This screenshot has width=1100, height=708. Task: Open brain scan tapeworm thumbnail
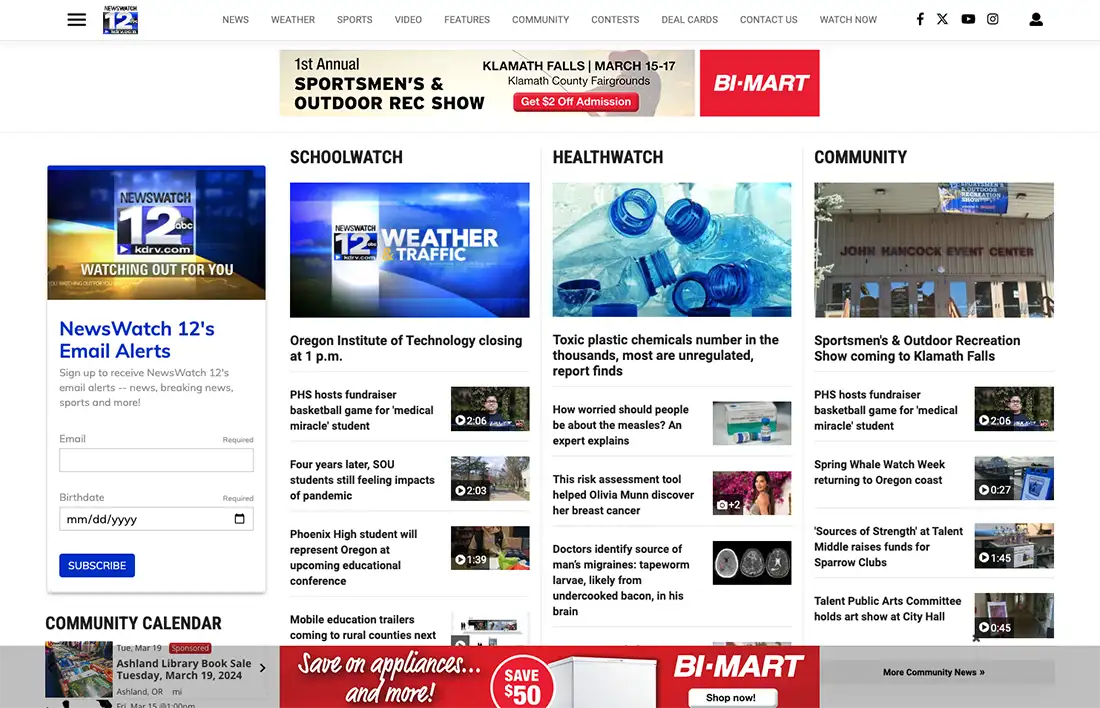(752, 563)
